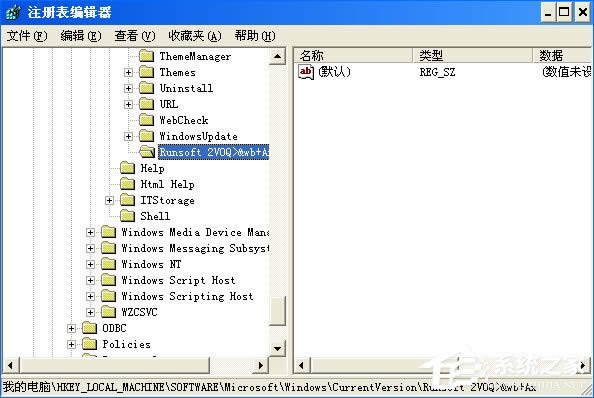
Task: Click the ThemeManager folder icon
Action: pyautogui.click(x=146, y=56)
